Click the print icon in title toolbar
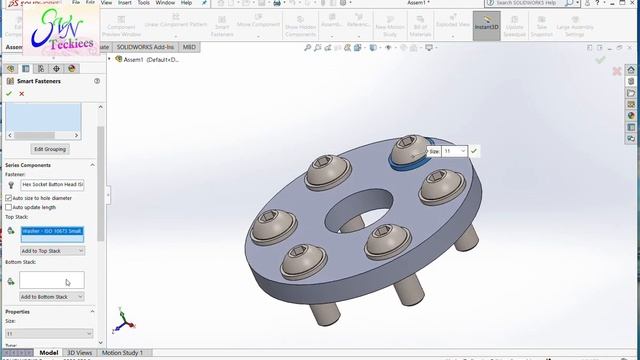640x360 pixels. click(277, 3)
